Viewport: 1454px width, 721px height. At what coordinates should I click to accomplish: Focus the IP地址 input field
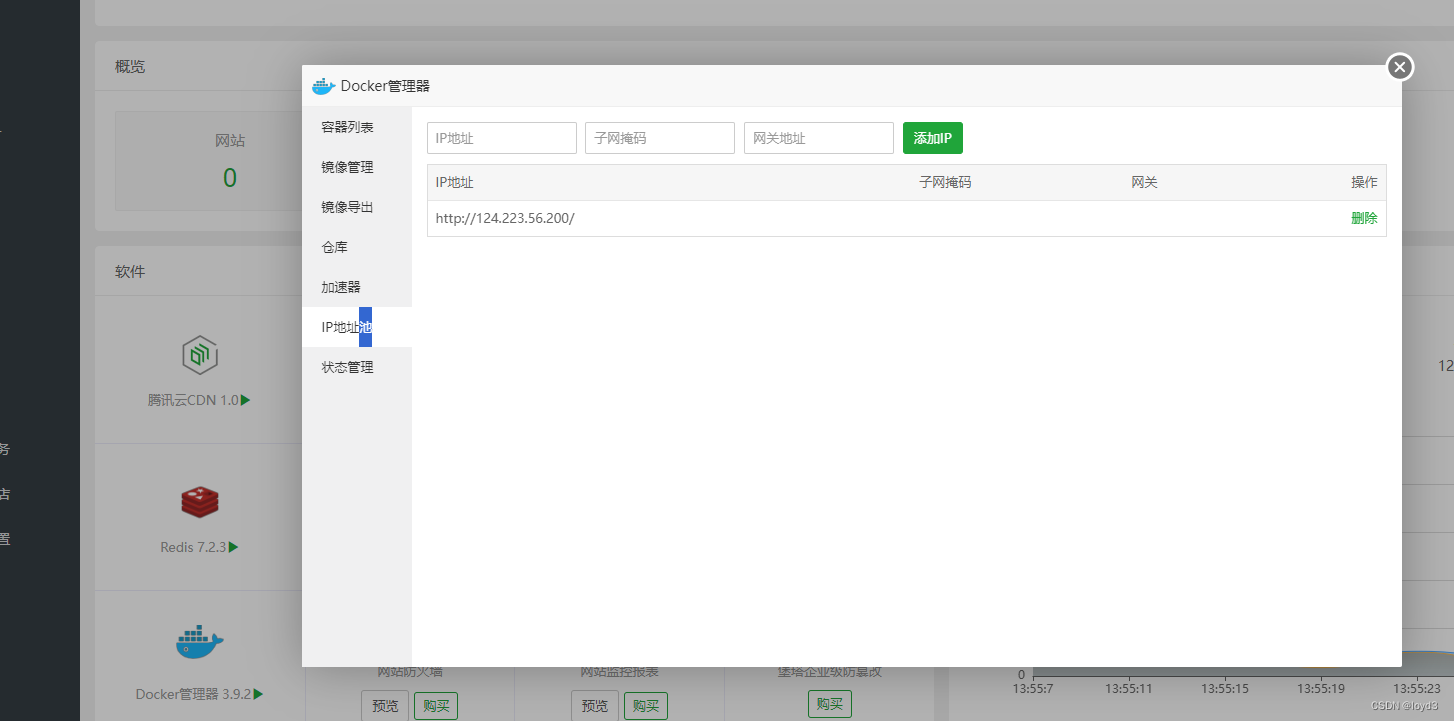click(x=502, y=138)
